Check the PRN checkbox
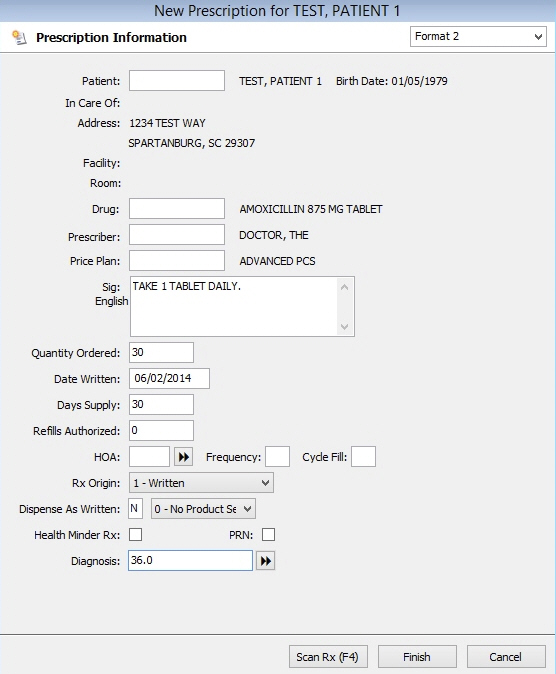556x674 pixels. 268,535
